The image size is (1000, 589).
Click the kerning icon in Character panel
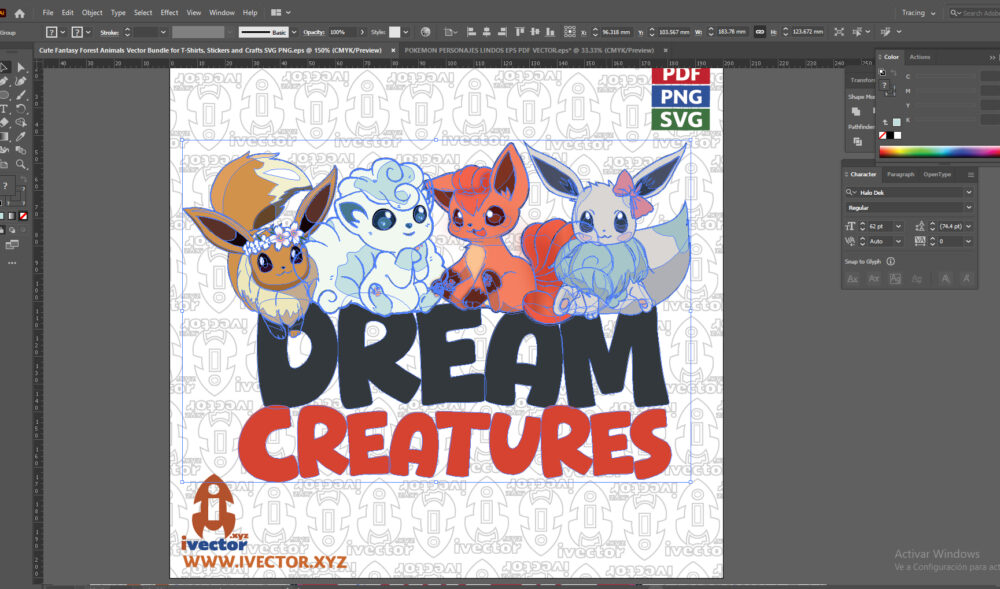click(x=850, y=242)
